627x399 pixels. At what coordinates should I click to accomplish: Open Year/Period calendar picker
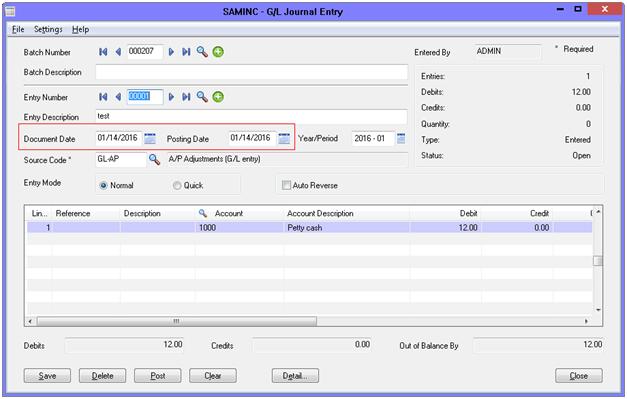[401, 138]
